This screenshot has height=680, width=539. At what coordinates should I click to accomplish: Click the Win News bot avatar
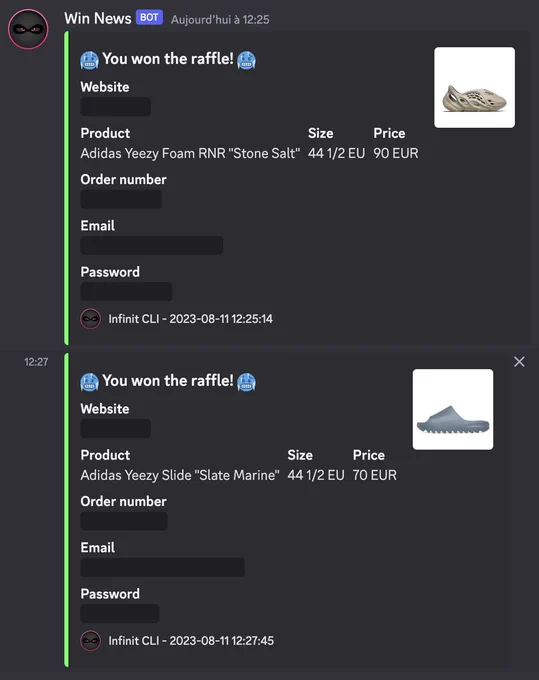pyautogui.click(x=28, y=29)
